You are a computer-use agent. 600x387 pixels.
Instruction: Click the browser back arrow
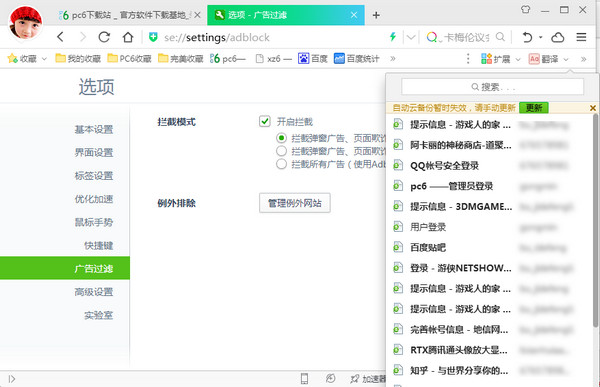click(x=60, y=37)
